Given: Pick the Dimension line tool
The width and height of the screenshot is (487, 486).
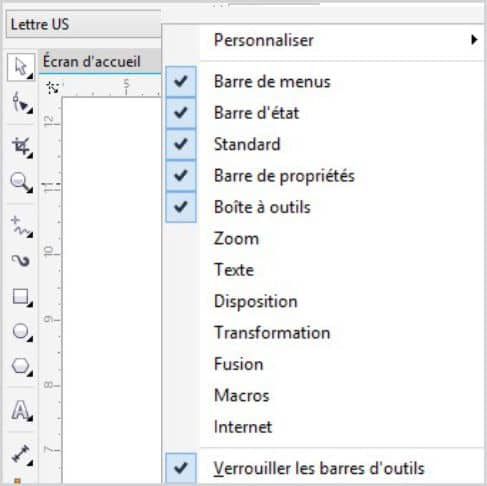Looking at the screenshot, I should tap(21, 455).
